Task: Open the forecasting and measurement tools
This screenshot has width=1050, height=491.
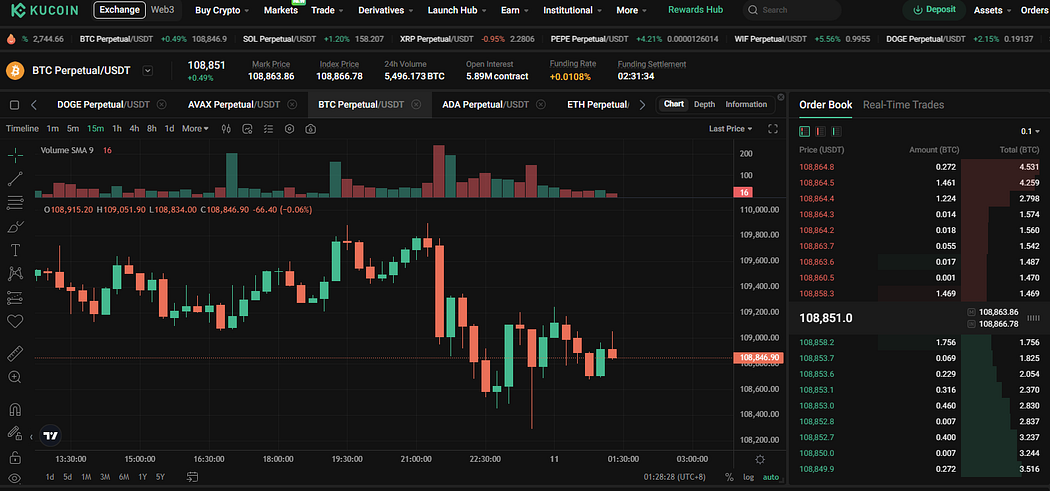Action: coord(15,297)
